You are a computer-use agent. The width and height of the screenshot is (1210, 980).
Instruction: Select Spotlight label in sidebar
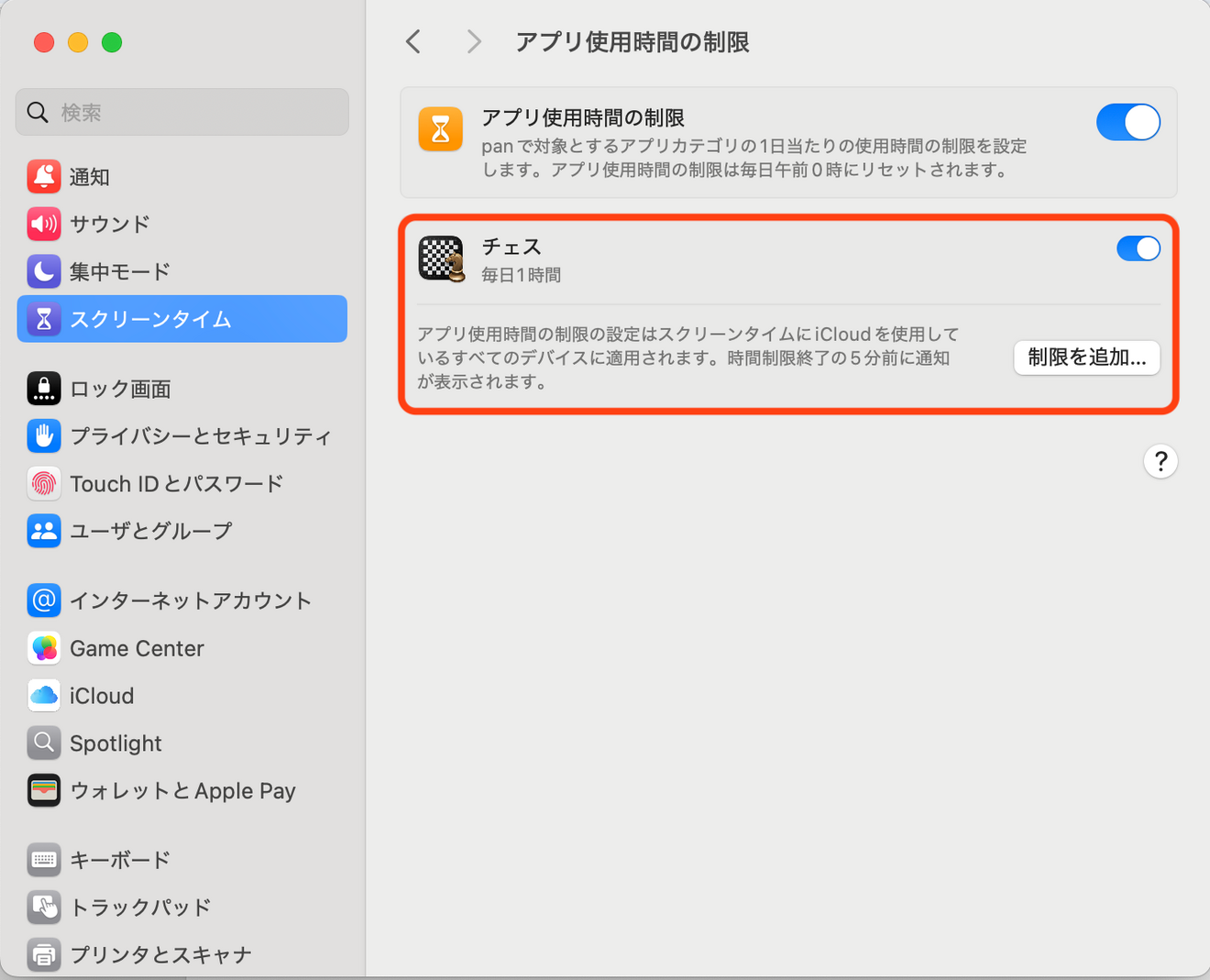pos(115,743)
